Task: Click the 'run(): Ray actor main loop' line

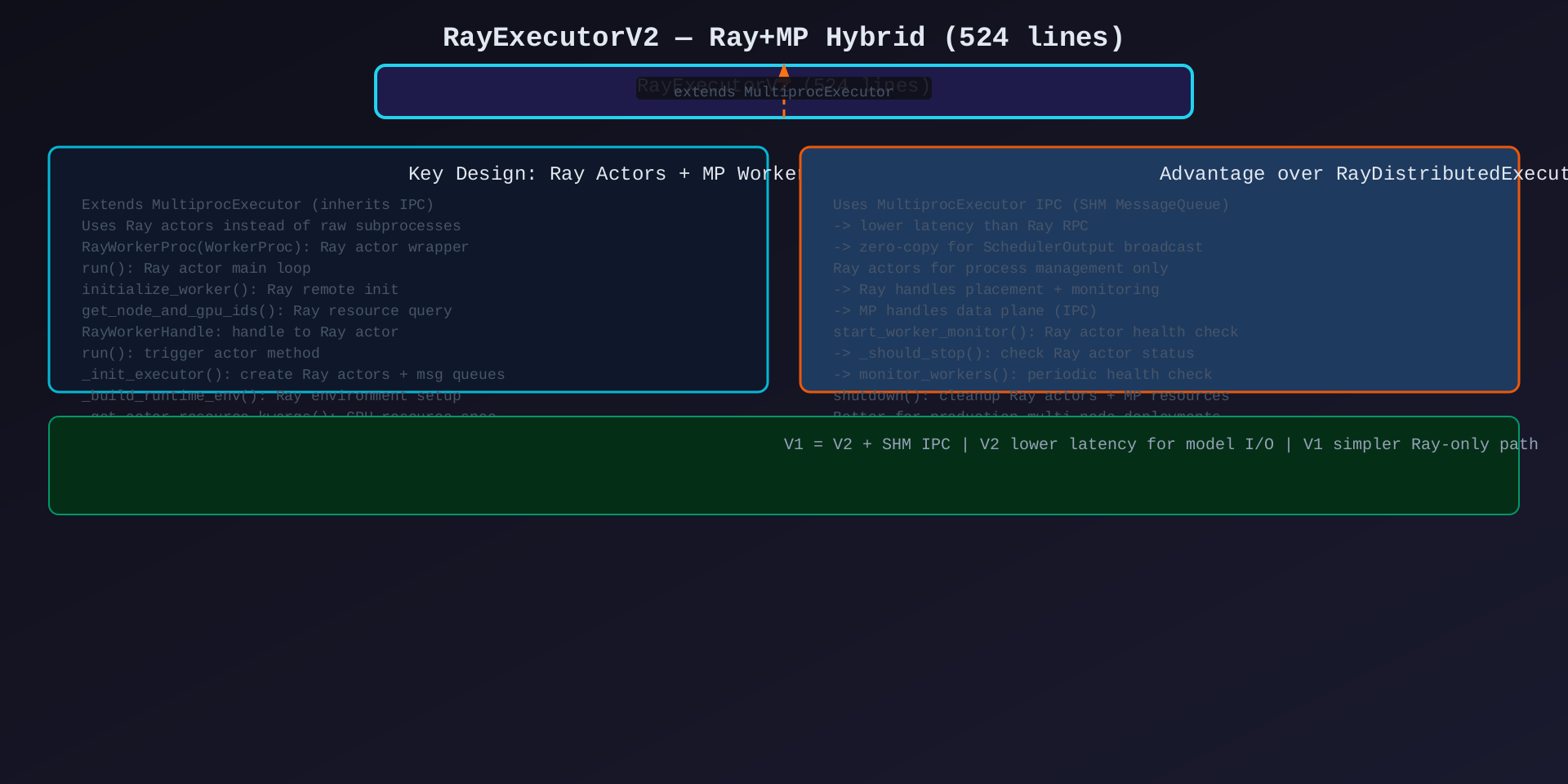Action: (196, 269)
